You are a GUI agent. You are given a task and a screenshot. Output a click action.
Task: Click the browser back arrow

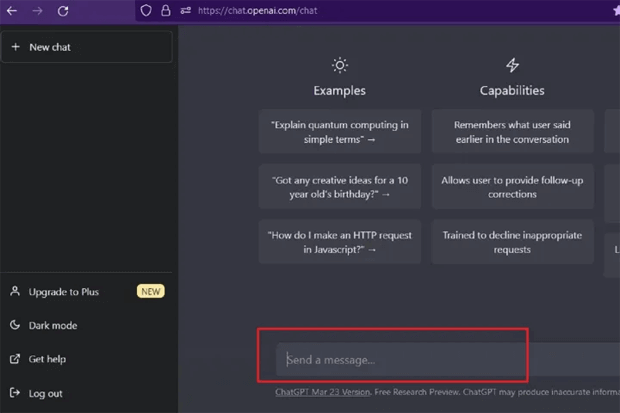12,10
